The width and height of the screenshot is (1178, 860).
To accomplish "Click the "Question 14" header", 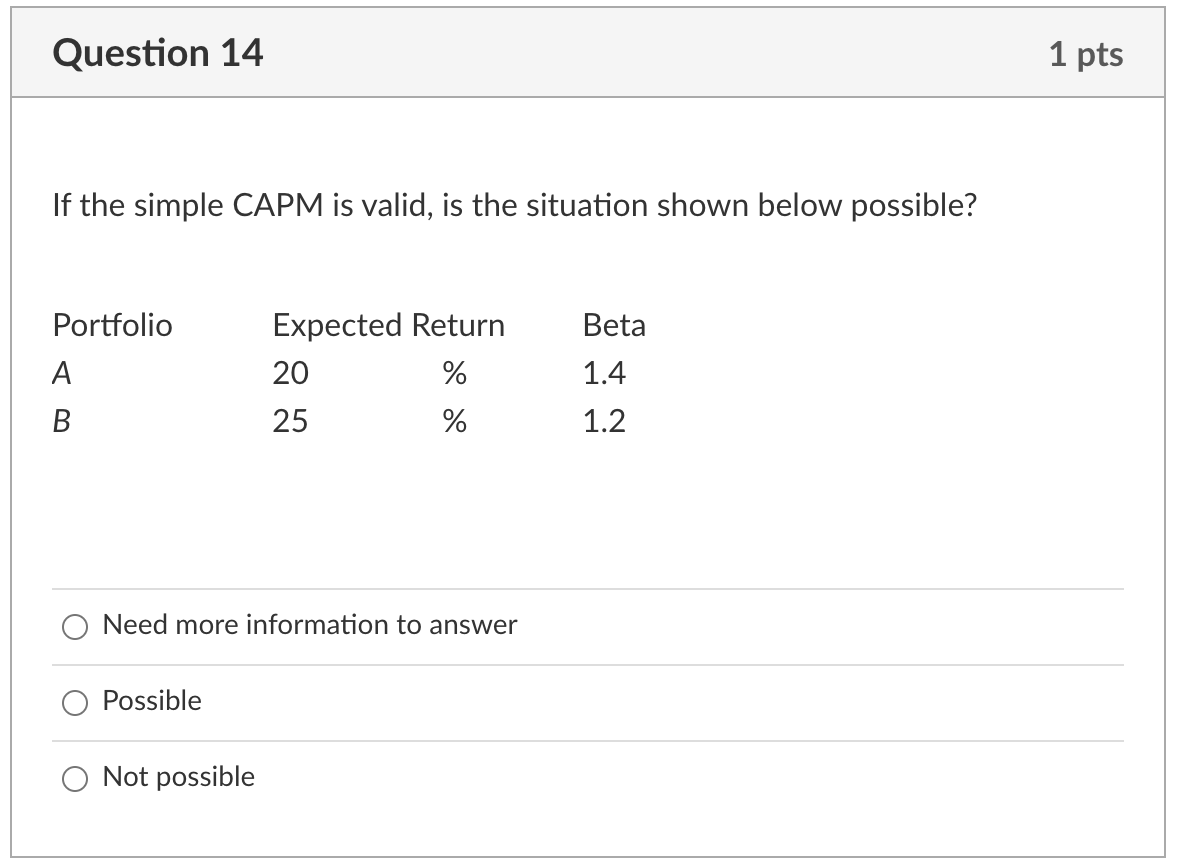I will point(159,53).
